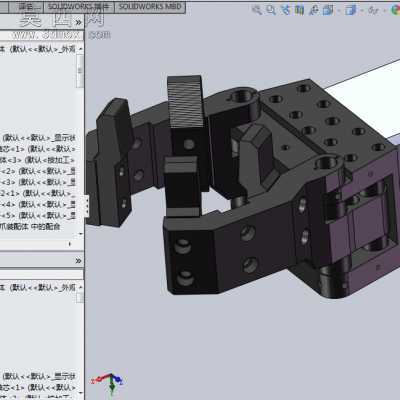Click the panel collapse handle on divider
The image size is (400, 400).
coord(87,206)
